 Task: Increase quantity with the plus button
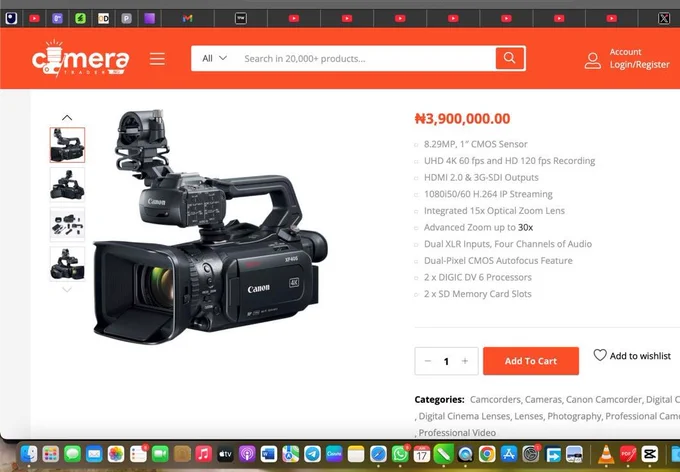[x=465, y=361]
